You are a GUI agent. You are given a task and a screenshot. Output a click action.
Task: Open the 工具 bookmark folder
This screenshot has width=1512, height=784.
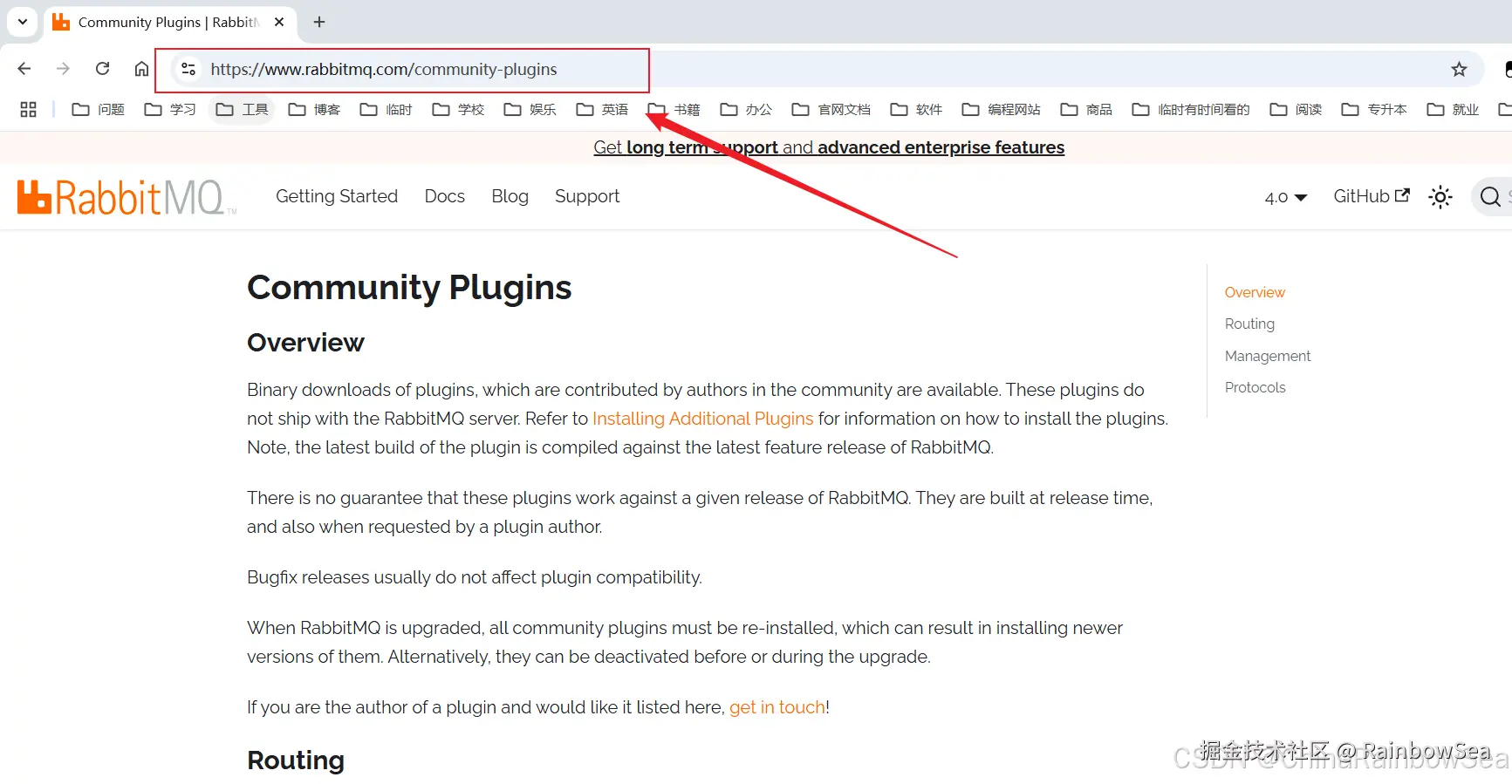243,109
